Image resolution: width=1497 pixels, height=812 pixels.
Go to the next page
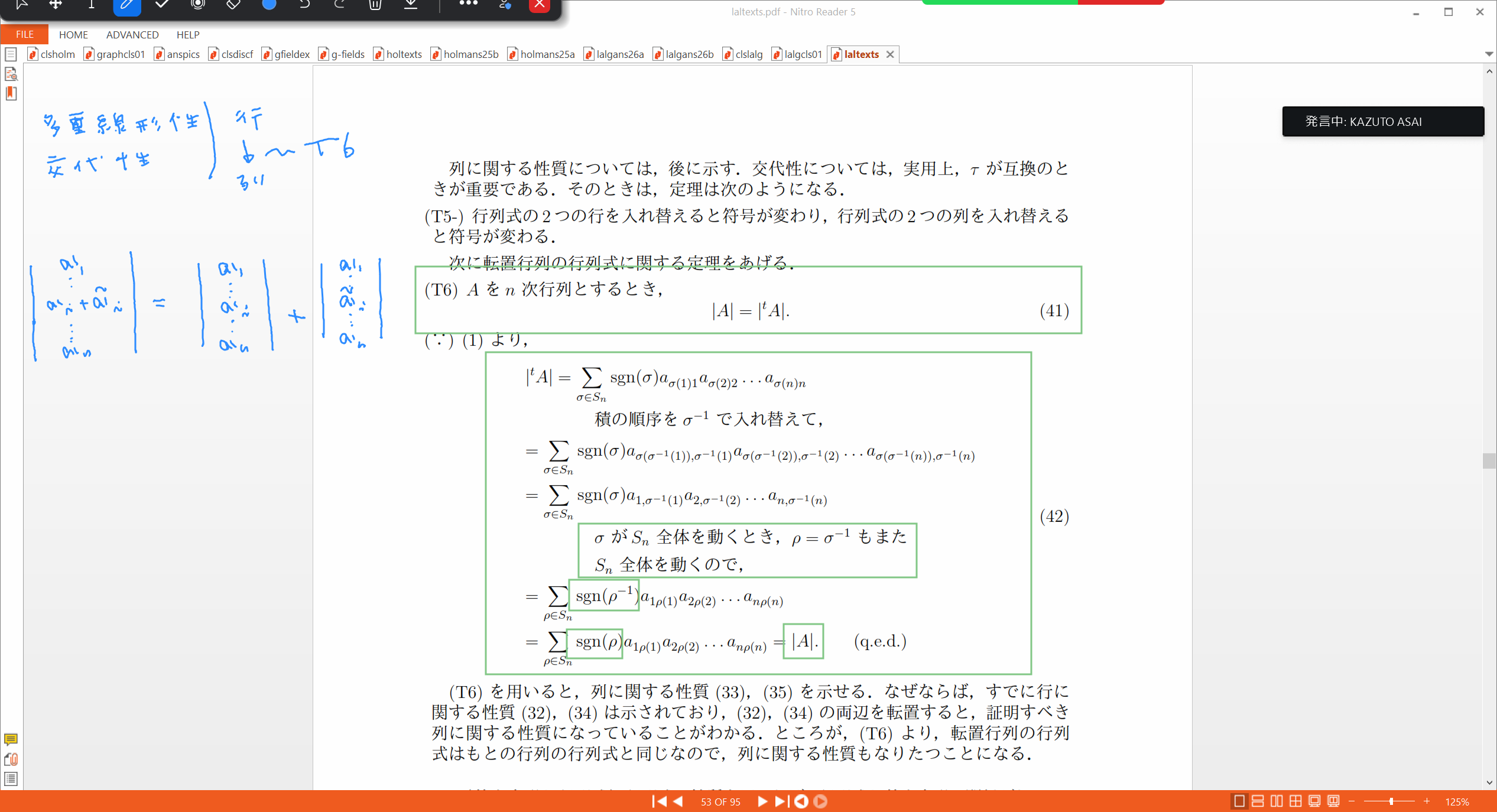click(x=762, y=801)
